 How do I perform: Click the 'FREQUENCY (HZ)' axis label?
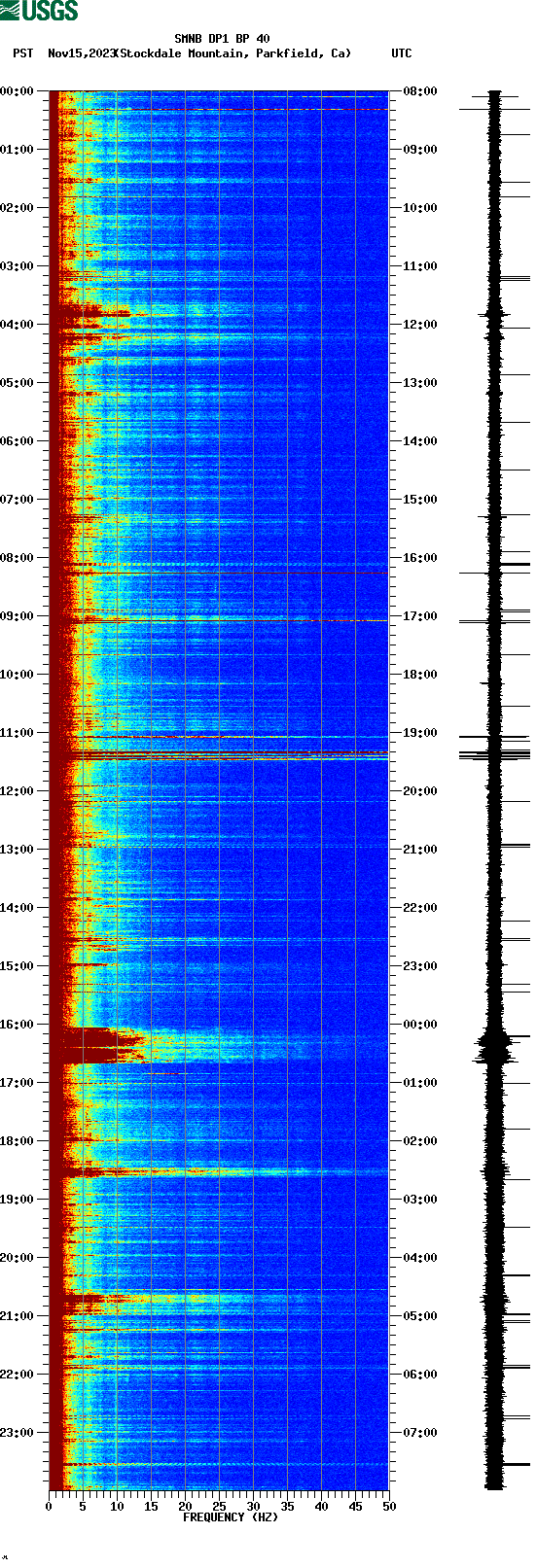231,1517
